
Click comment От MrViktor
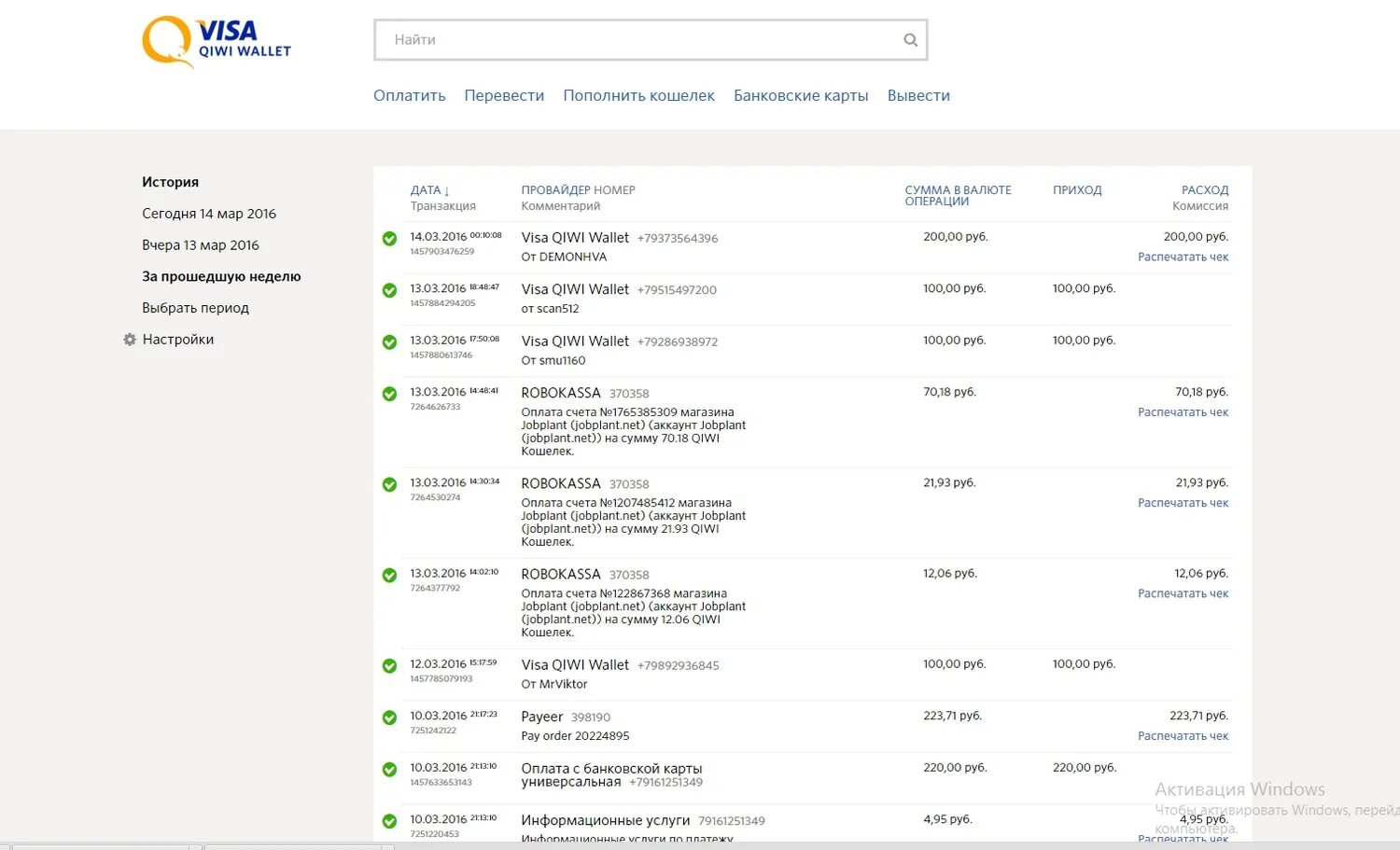[x=554, y=684]
